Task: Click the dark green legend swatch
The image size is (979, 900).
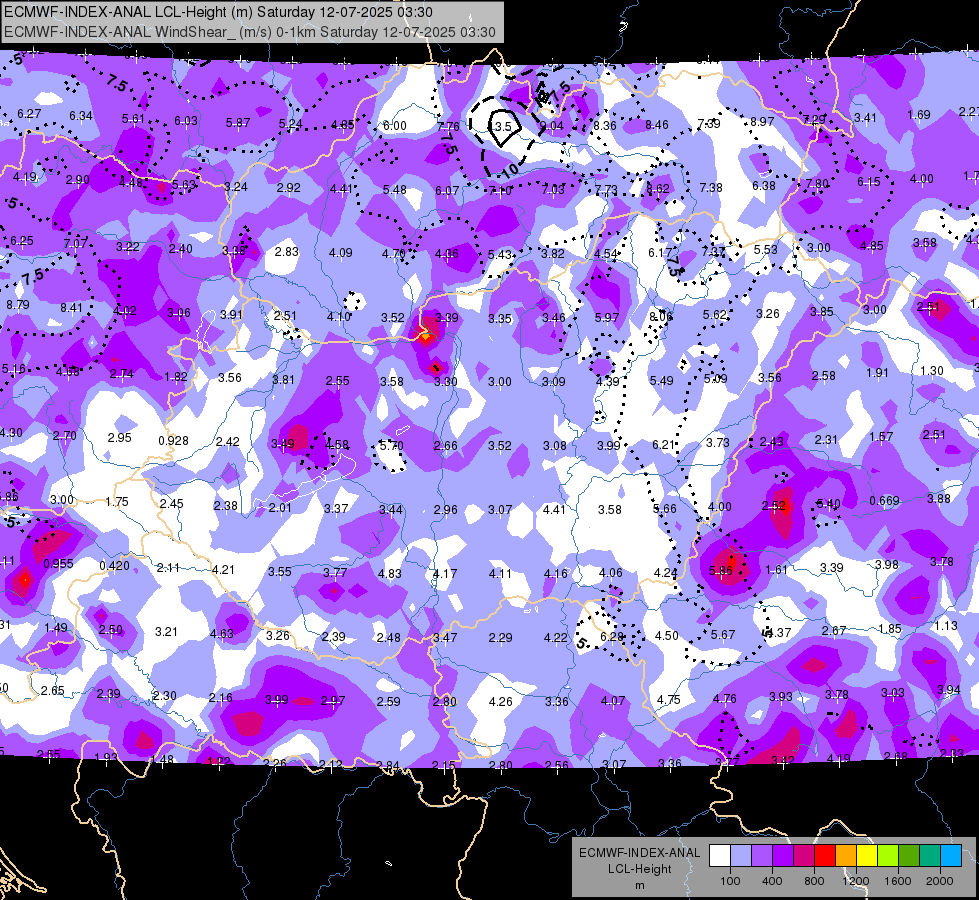Action: click(909, 856)
